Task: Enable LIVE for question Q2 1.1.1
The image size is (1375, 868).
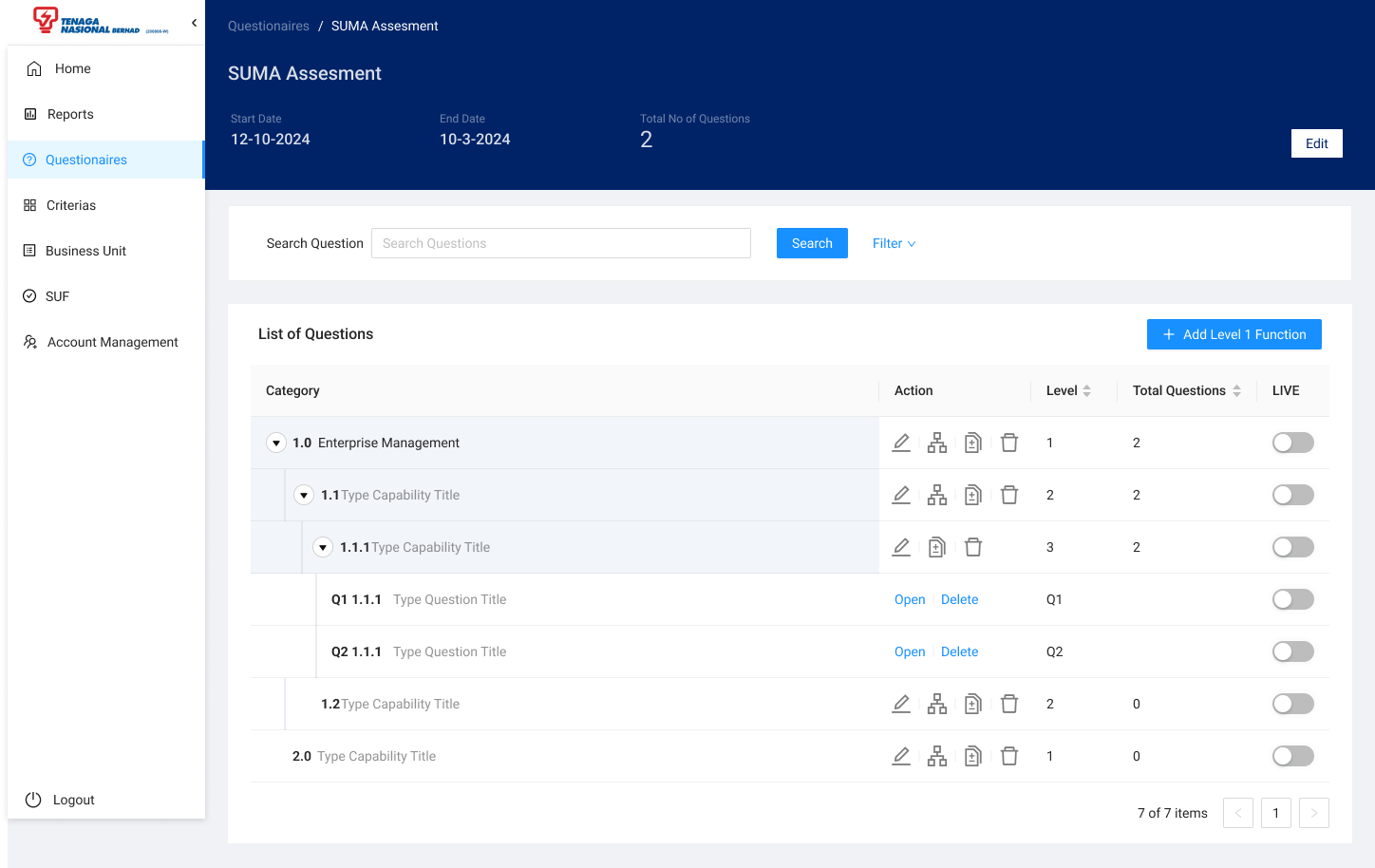Action: 1293,651
